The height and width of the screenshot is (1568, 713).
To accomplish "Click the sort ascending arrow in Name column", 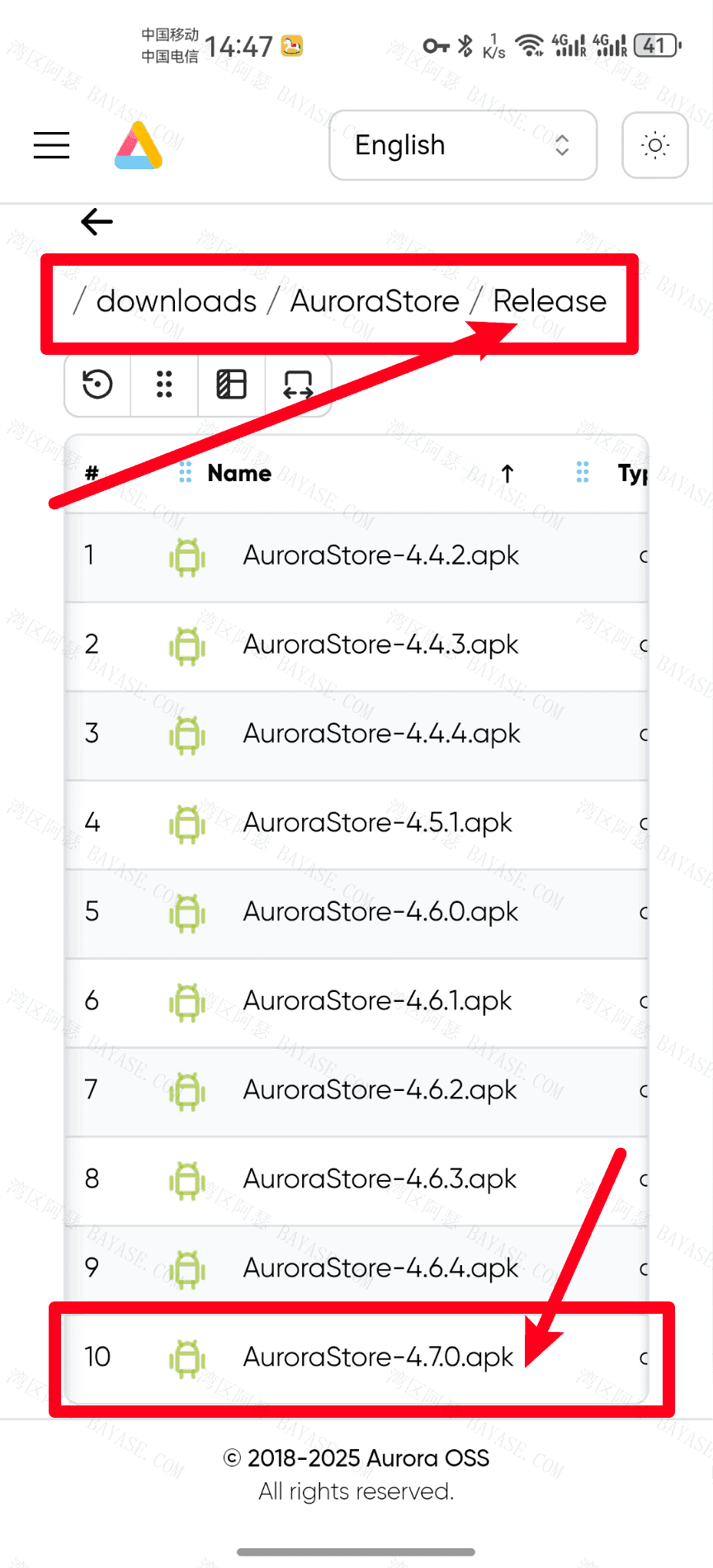I will click(508, 473).
